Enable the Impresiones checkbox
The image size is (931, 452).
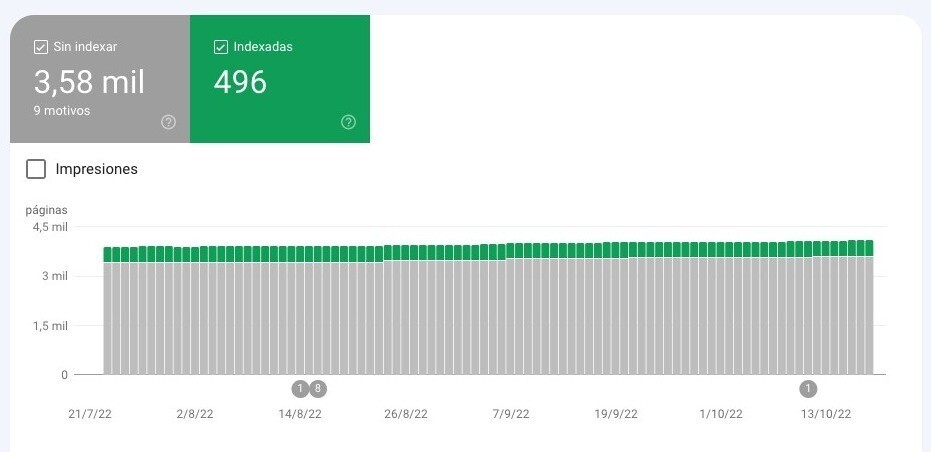[x=36, y=169]
